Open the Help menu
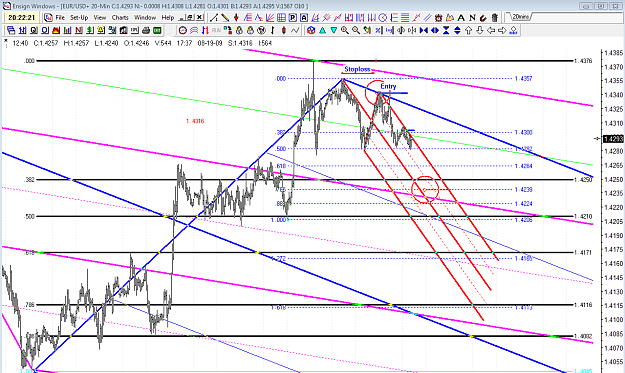 (168, 18)
